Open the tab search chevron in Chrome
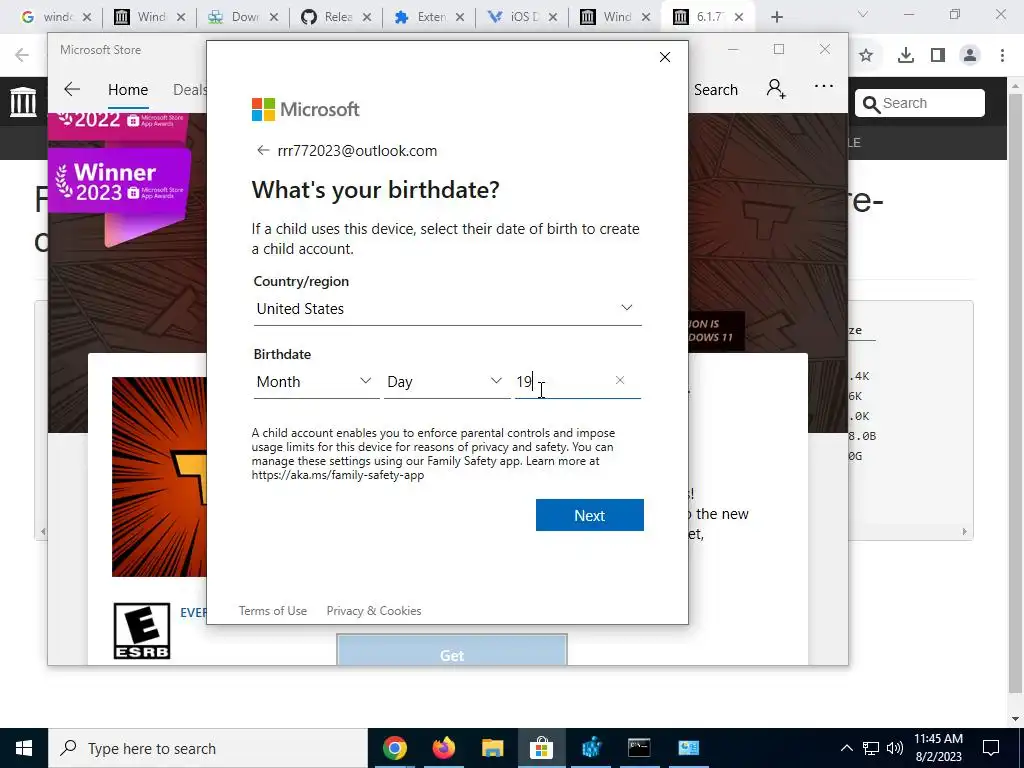Screen dimensions: 1024x768 coord(863,14)
